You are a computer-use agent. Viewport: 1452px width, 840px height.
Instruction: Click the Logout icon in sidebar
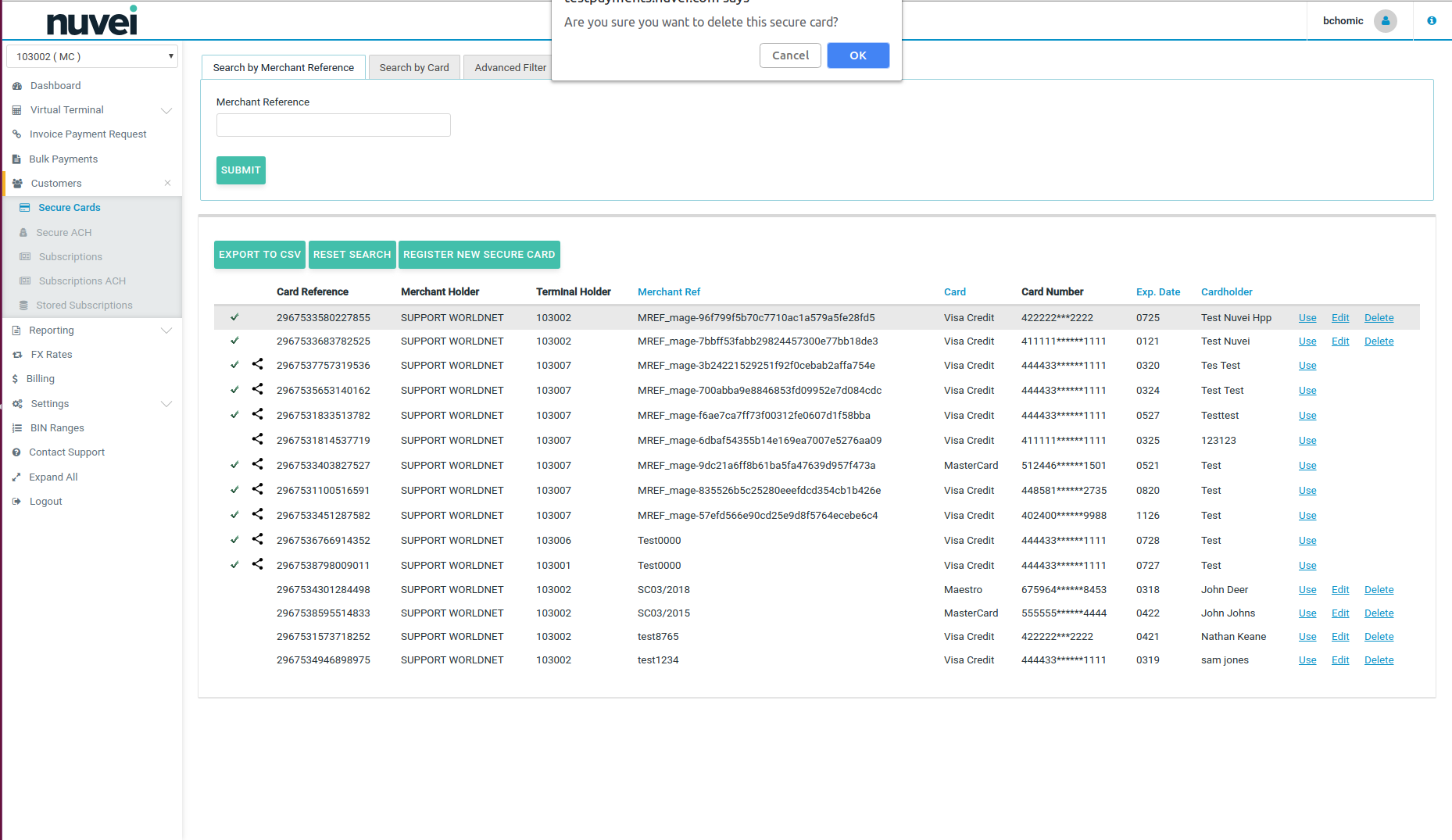tap(16, 502)
